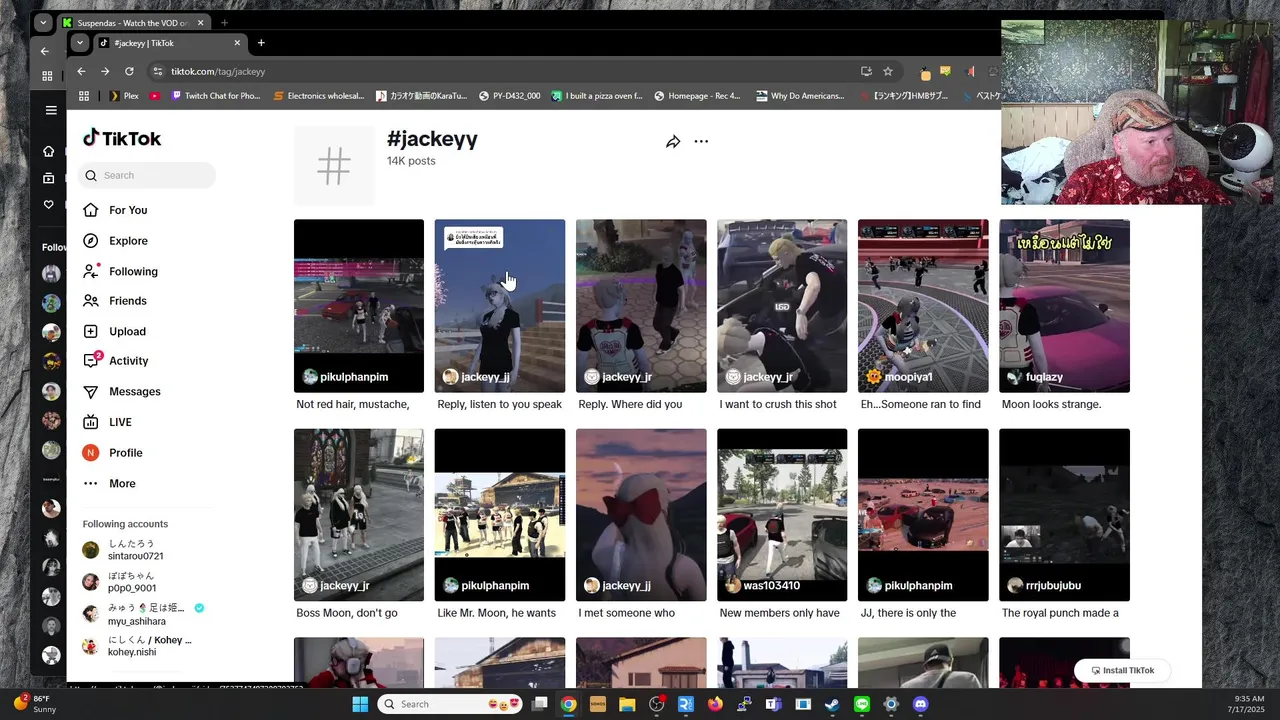Select Messages in the sidebar

click(135, 392)
